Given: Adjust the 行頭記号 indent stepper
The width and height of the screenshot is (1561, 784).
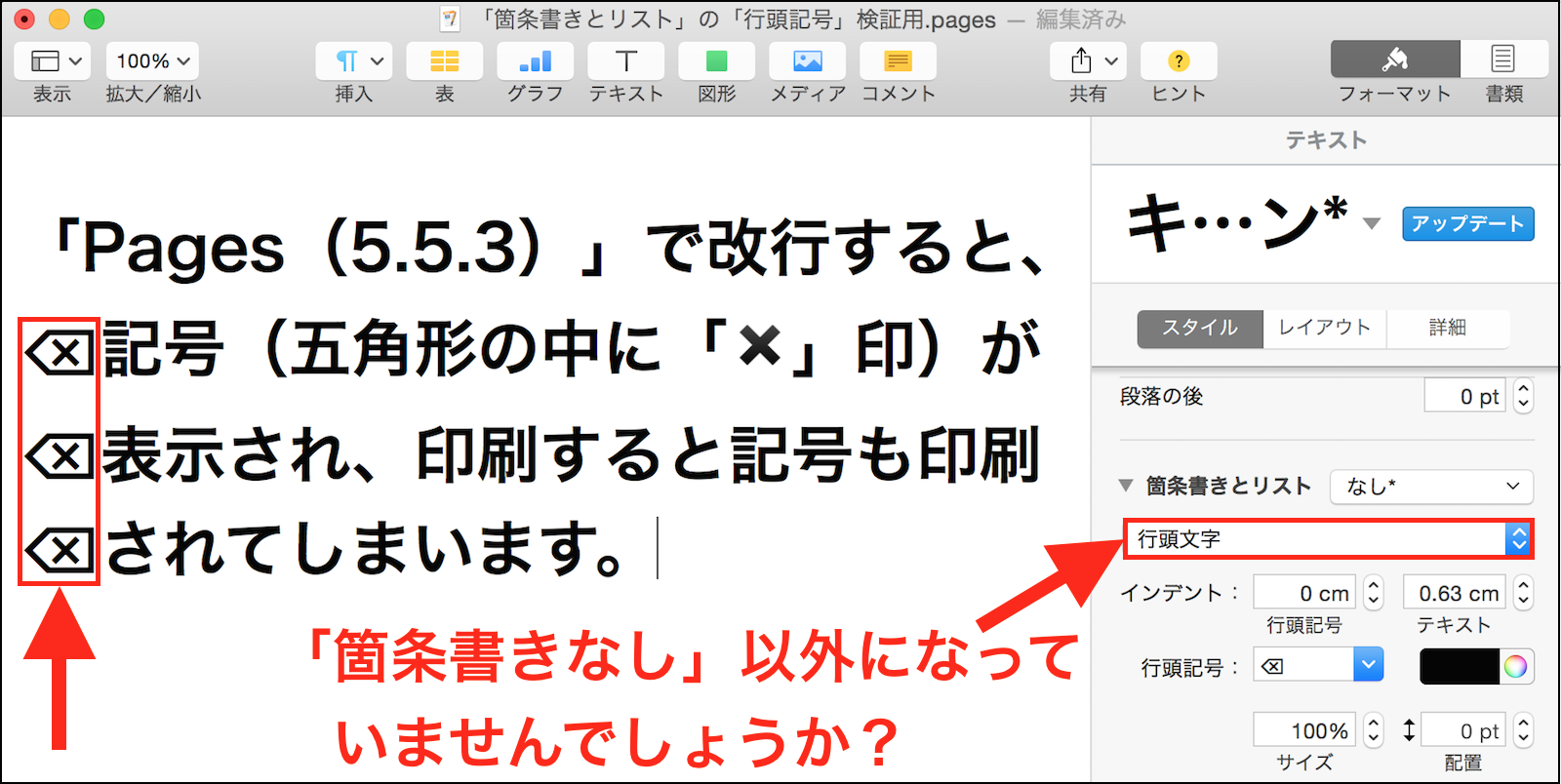Looking at the screenshot, I should (1373, 593).
